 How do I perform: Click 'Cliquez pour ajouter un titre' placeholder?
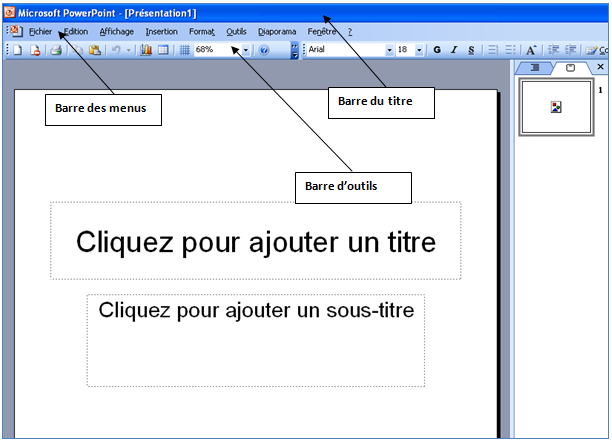click(x=256, y=241)
